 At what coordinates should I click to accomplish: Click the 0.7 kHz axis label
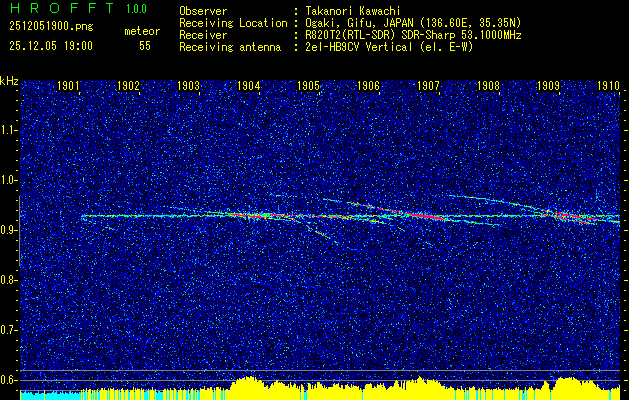tap(9, 330)
